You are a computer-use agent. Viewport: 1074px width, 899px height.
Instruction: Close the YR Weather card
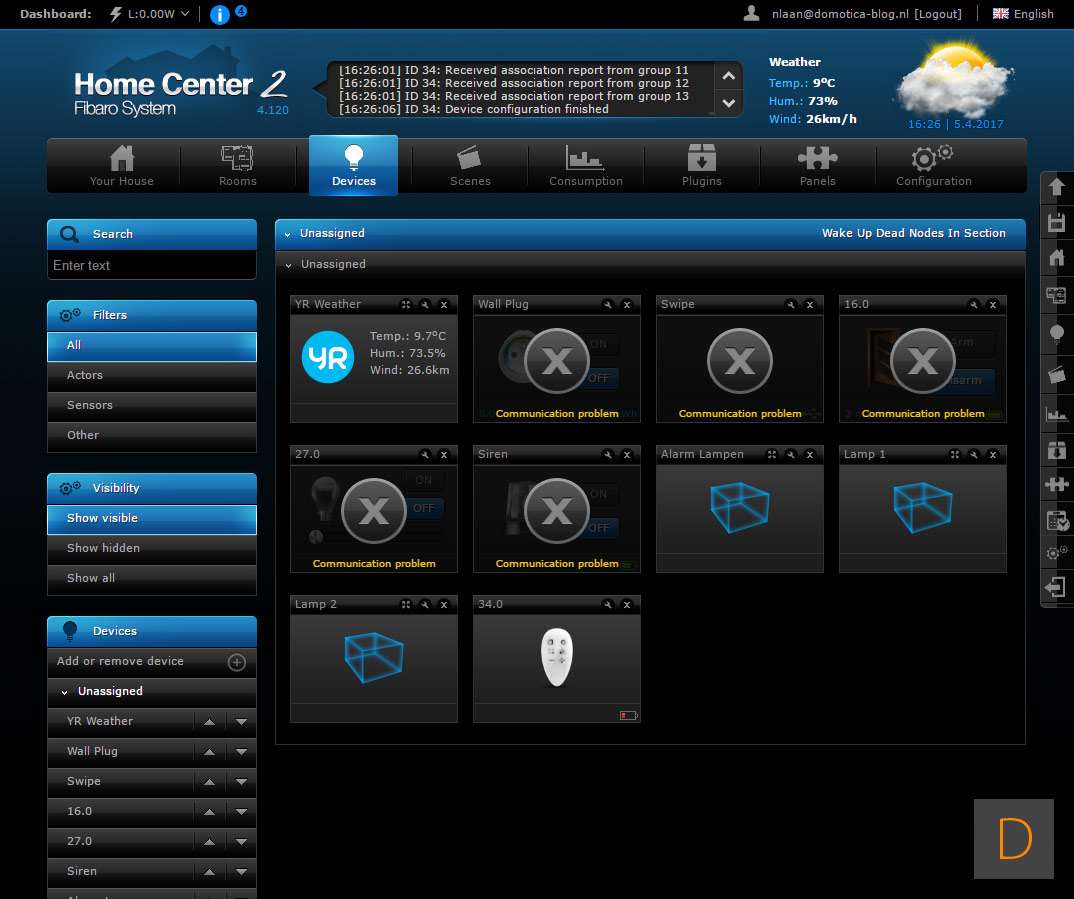pyautogui.click(x=444, y=305)
